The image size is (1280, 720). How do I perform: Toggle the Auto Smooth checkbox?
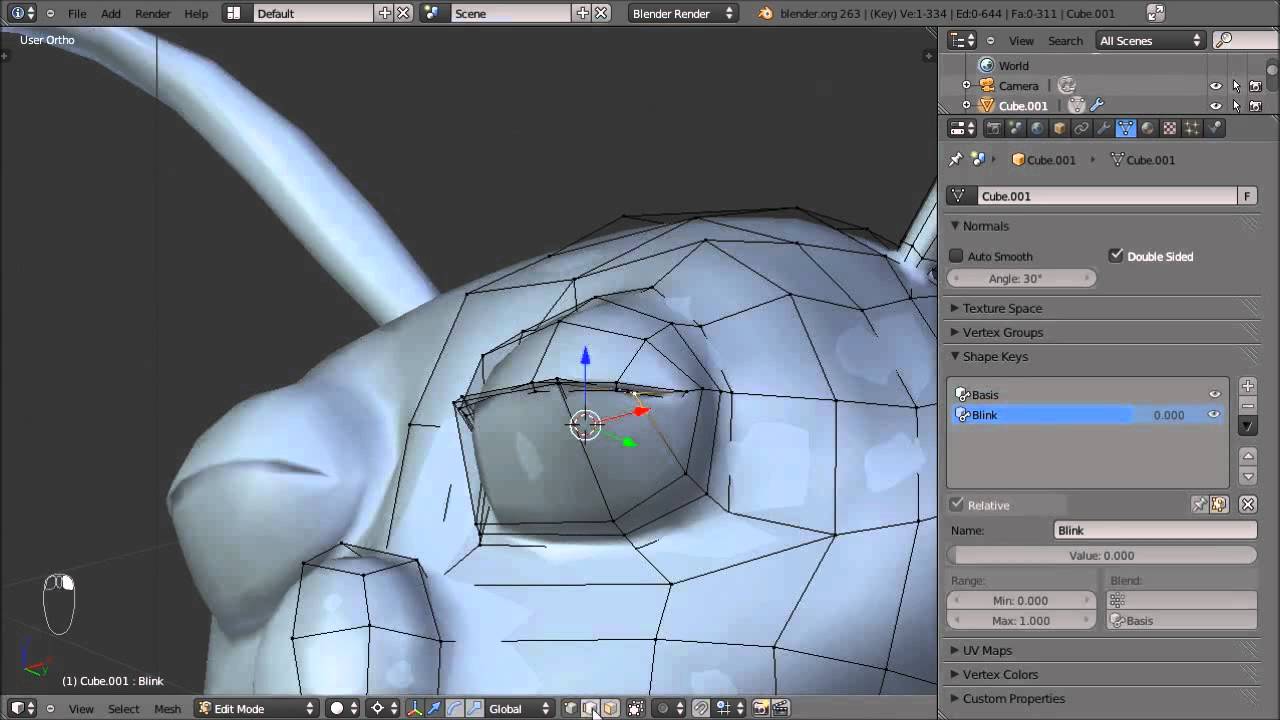pos(956,256)
